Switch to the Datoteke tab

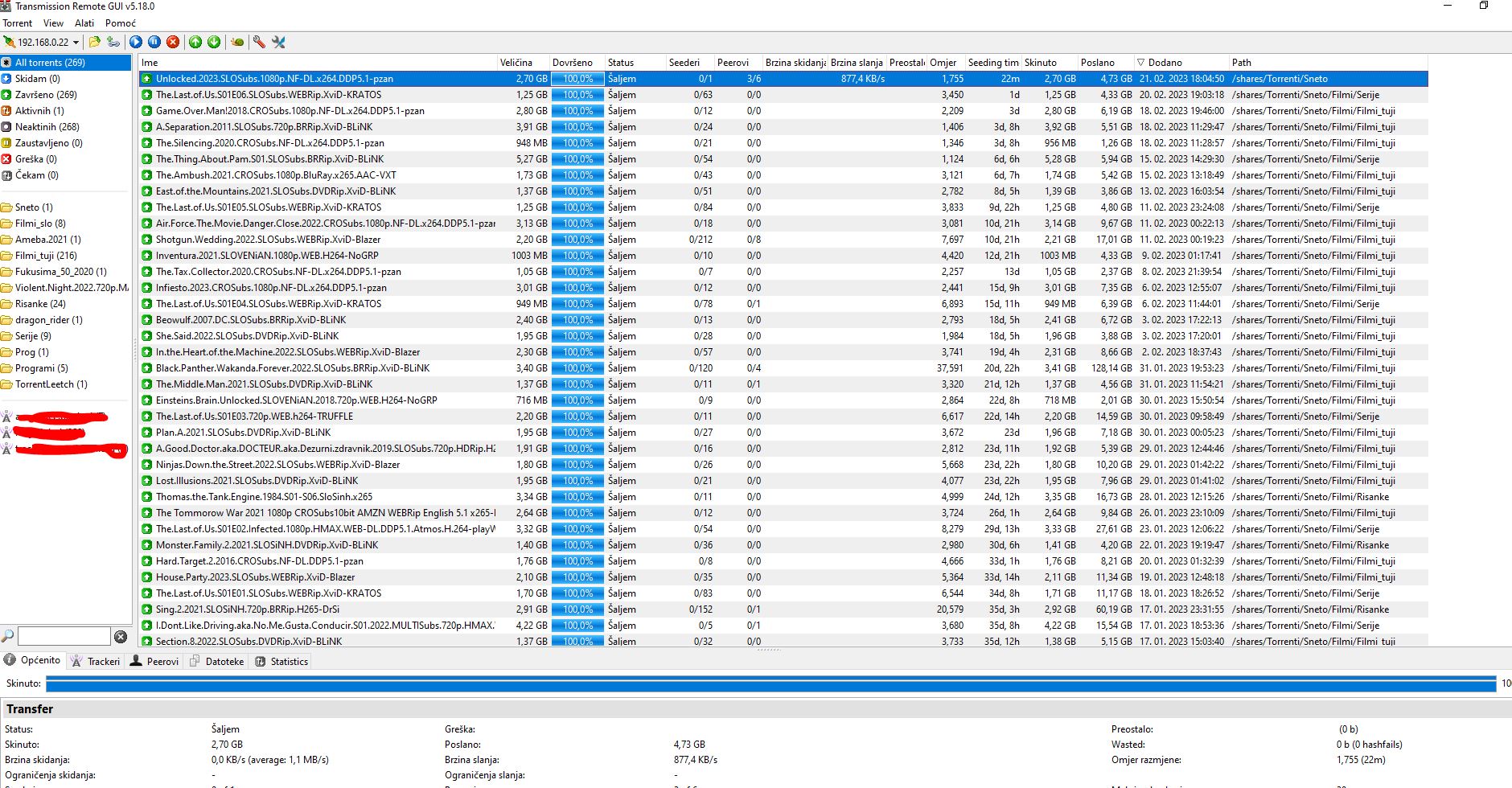(x=216, y=661)
